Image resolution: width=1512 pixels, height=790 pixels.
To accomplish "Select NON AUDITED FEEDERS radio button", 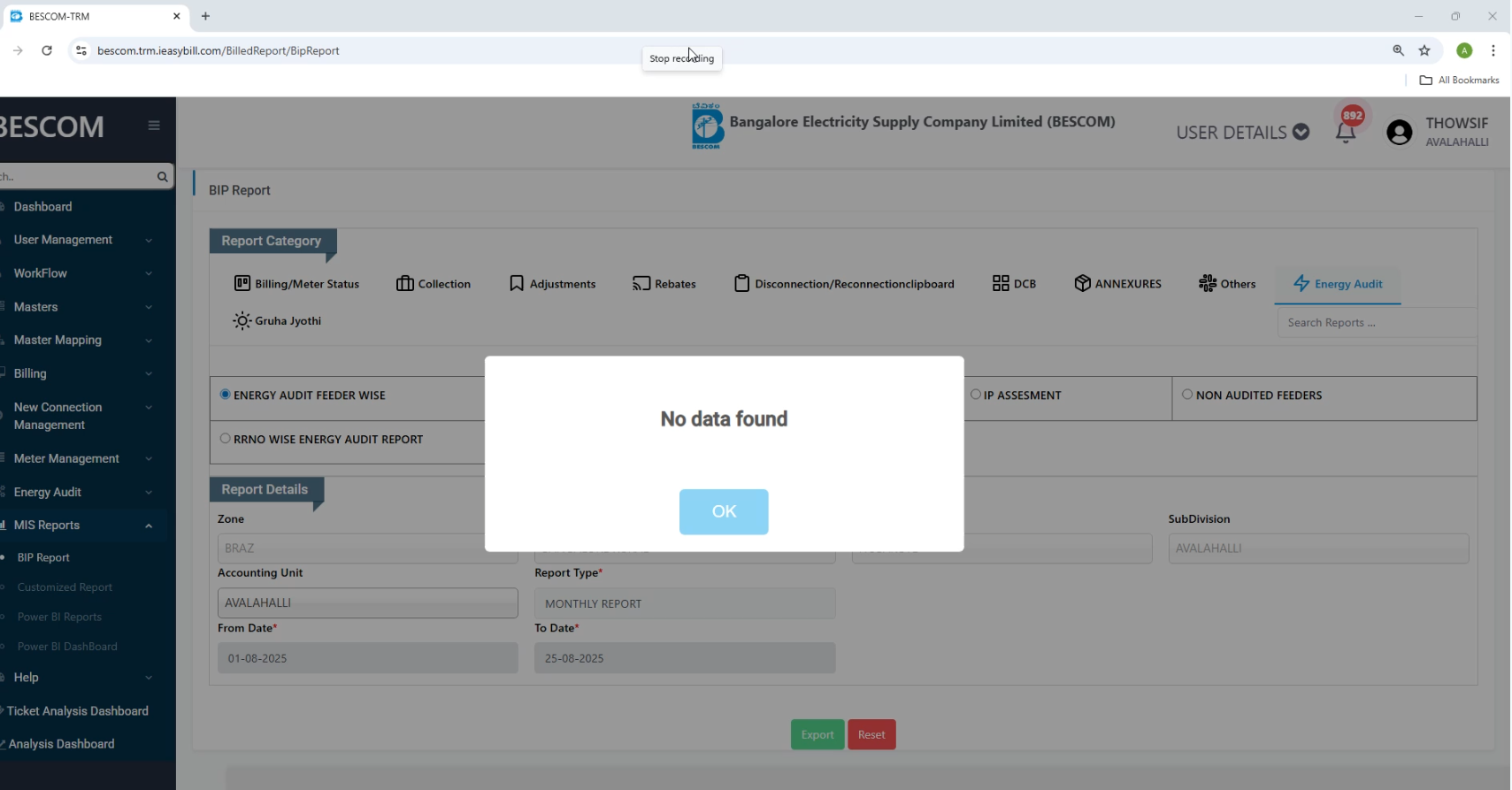I will [x=1187, y=395].
